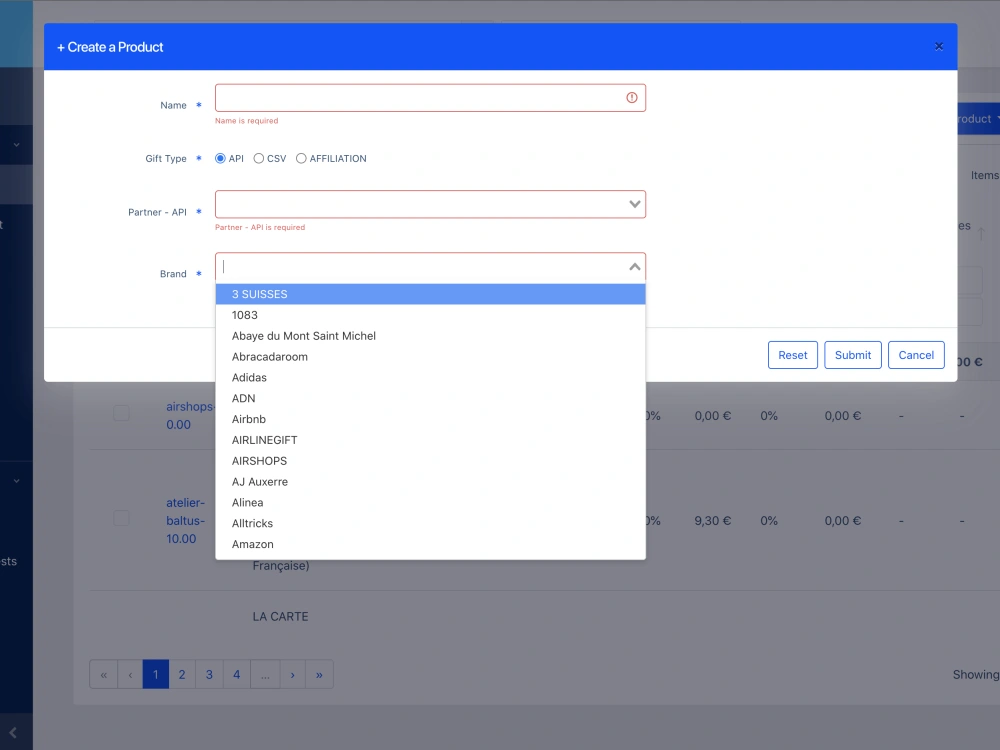Click the Reset button
The image size is (1000, 750).
(793, 355)
